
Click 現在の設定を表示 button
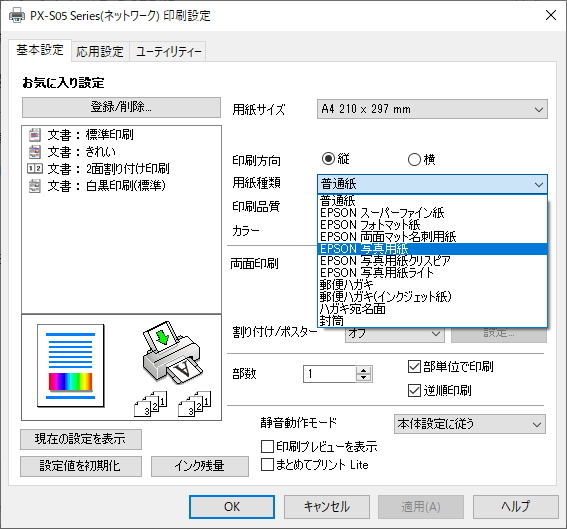pyautogui.click(x=81, y=439)
